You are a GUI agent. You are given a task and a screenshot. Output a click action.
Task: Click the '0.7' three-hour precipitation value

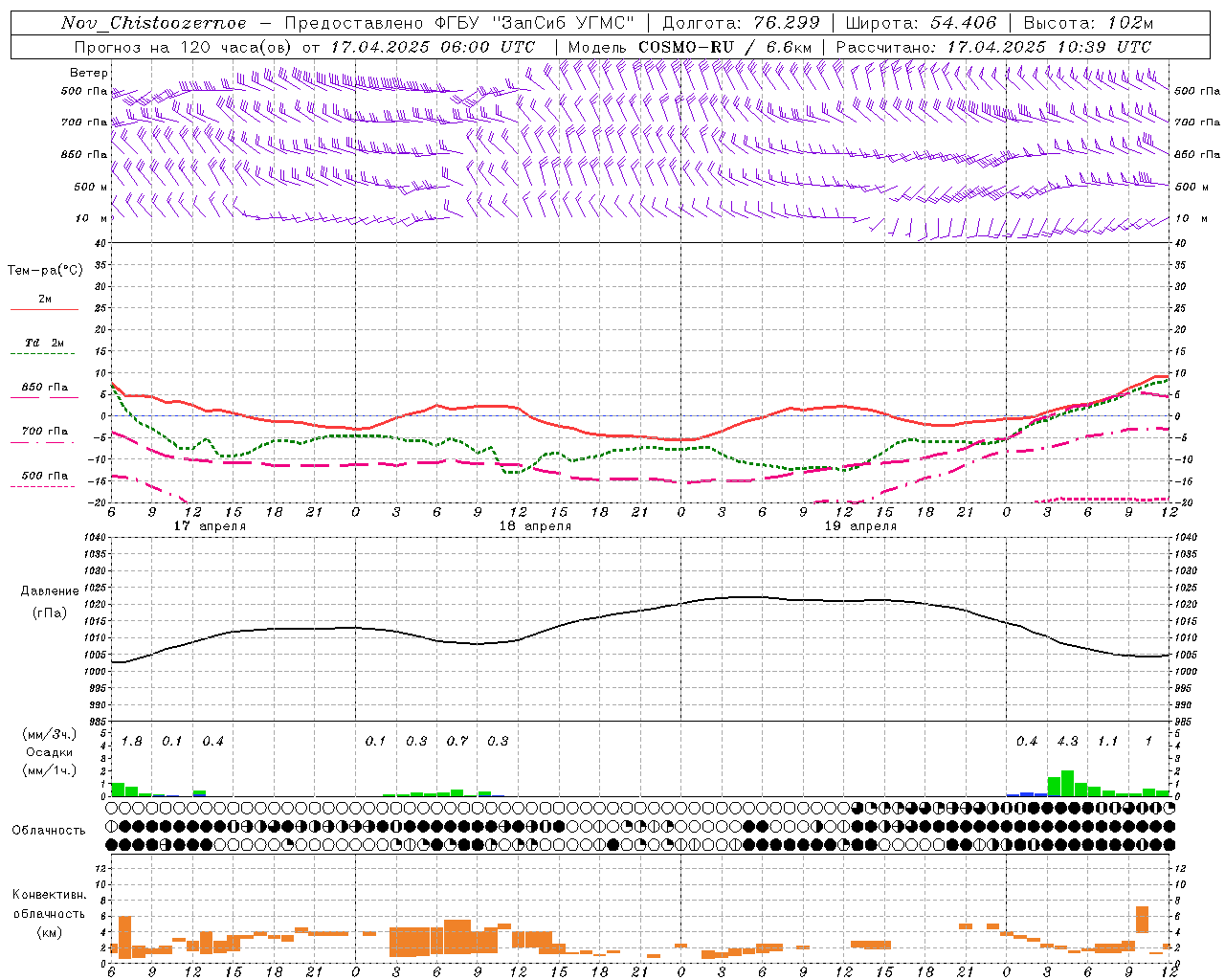point(457,742)
